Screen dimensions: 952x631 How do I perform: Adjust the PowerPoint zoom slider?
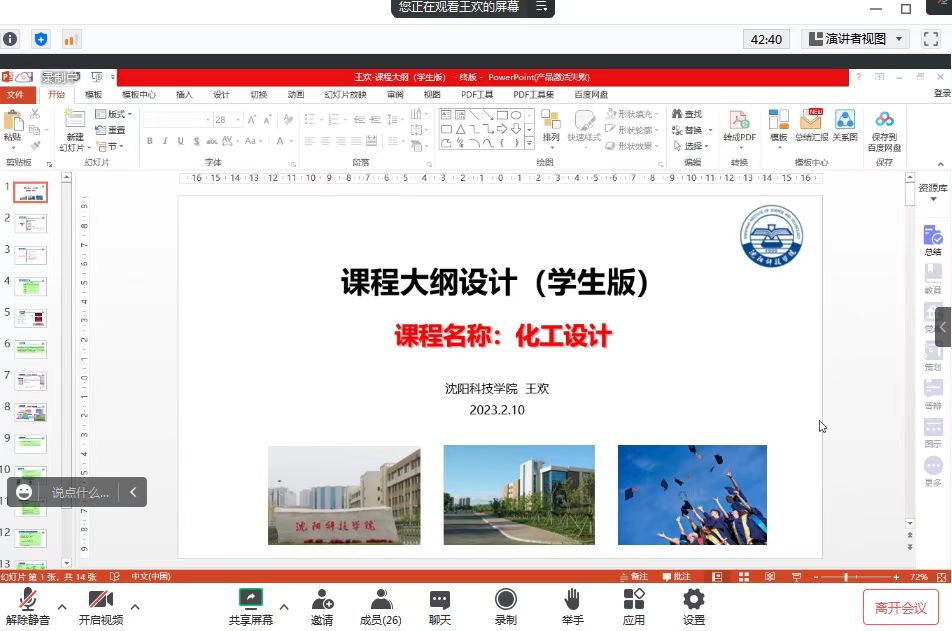pyautogui.click(x=846, y=577)
